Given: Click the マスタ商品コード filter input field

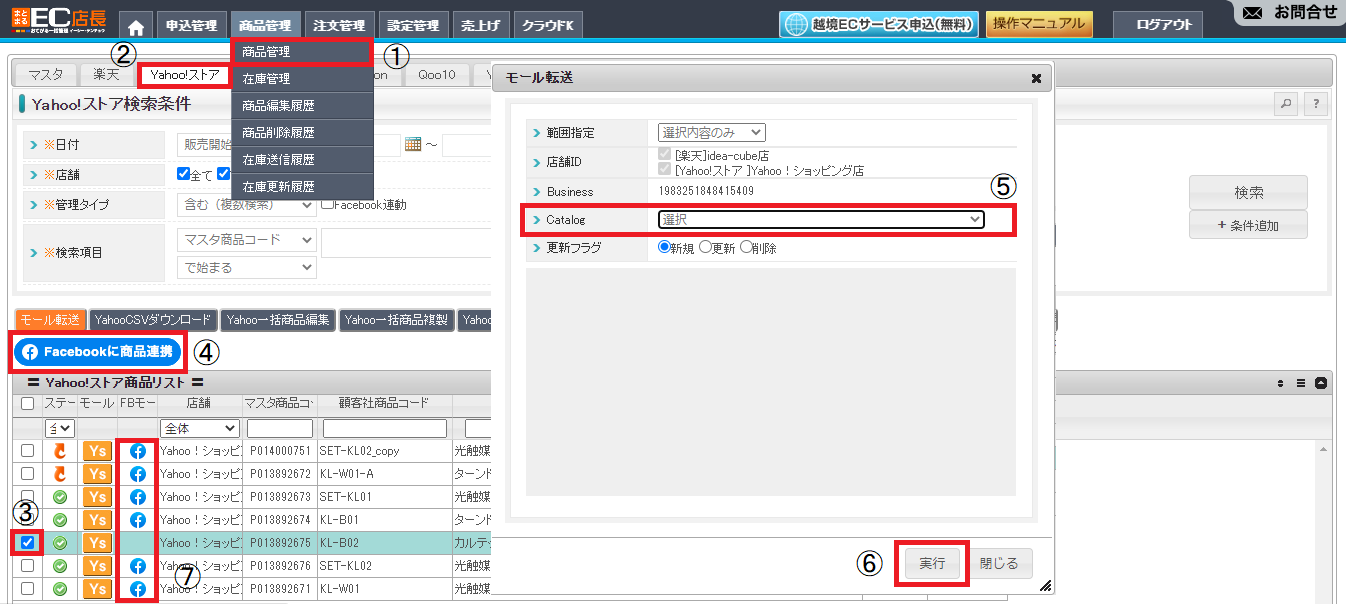Looking at the screenshot, I should 280,428.
